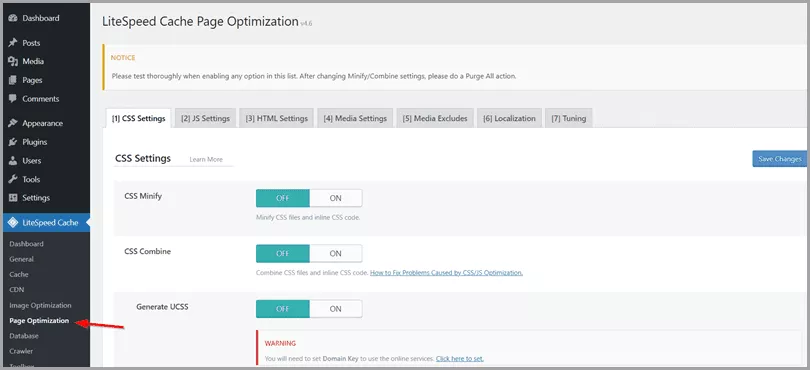
Task: Click the LiteSpeed Cache diamond icon
Action: tap(13, 223)
